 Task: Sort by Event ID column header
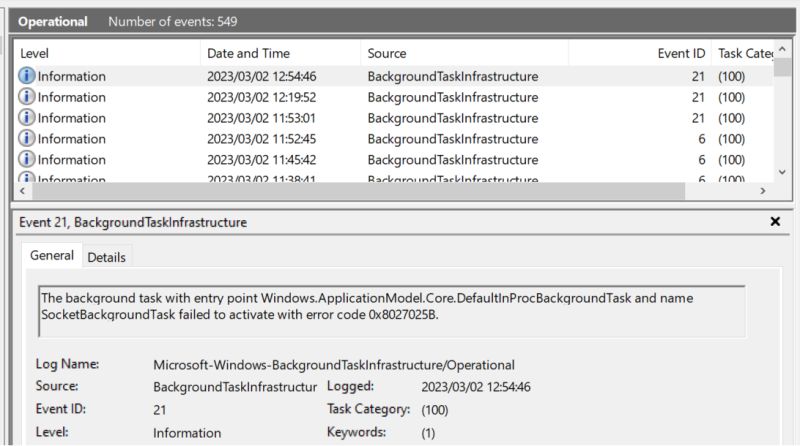click(x=640, y=53)
